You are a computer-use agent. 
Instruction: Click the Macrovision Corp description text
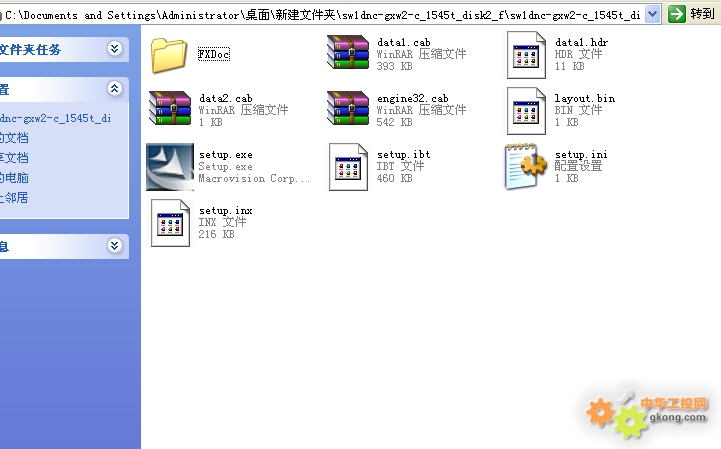point(254,178)
